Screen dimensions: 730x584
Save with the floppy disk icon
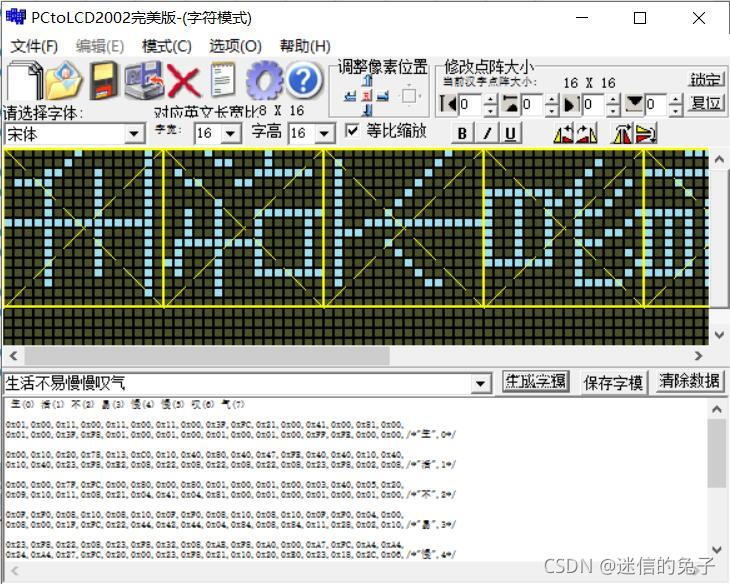103,81
